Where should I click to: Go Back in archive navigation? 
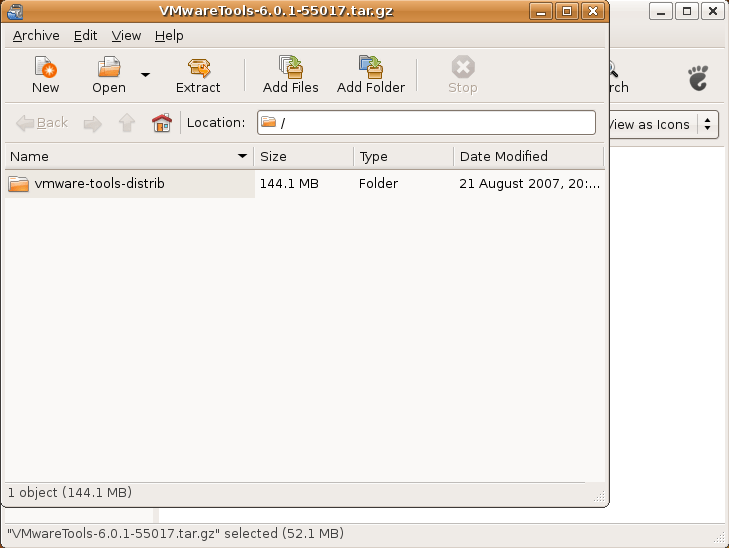pos(42,123)
